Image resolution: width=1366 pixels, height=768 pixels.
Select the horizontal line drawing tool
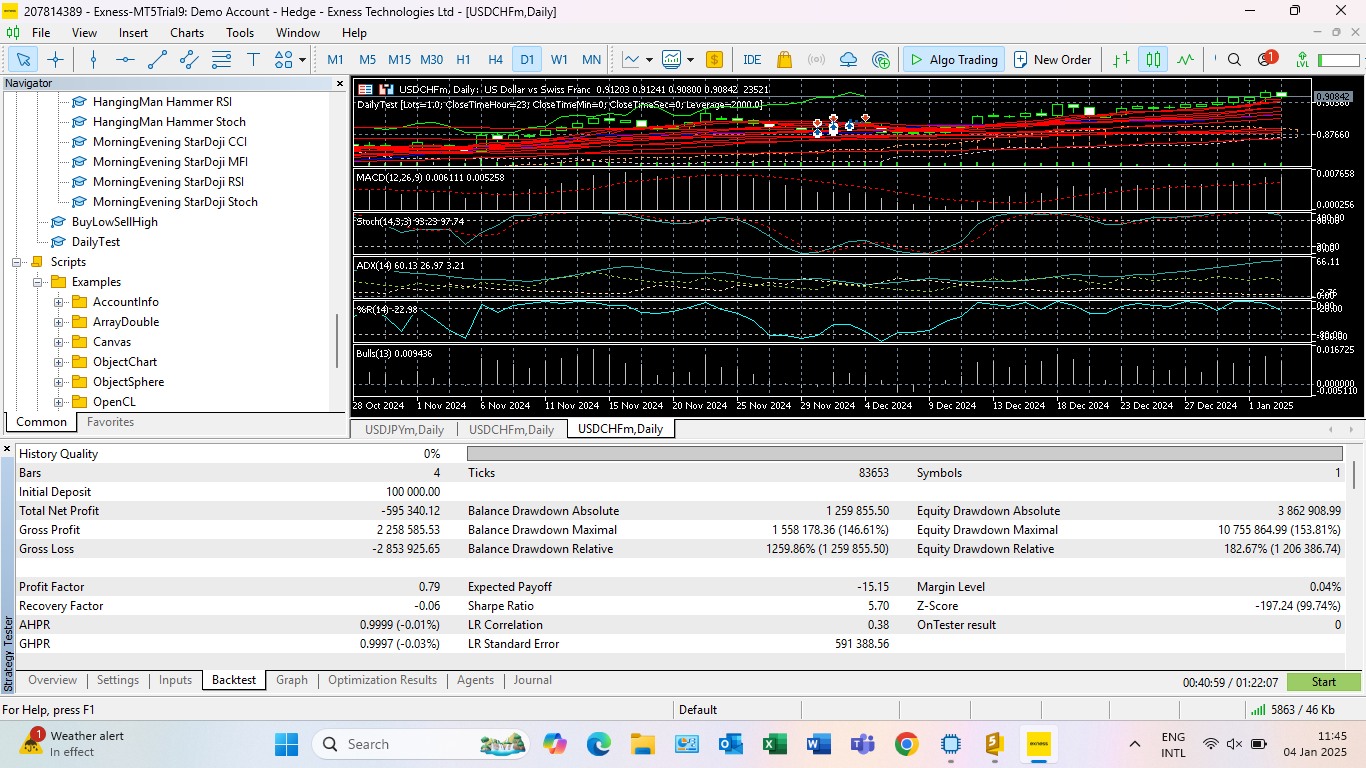pos(125,60)
